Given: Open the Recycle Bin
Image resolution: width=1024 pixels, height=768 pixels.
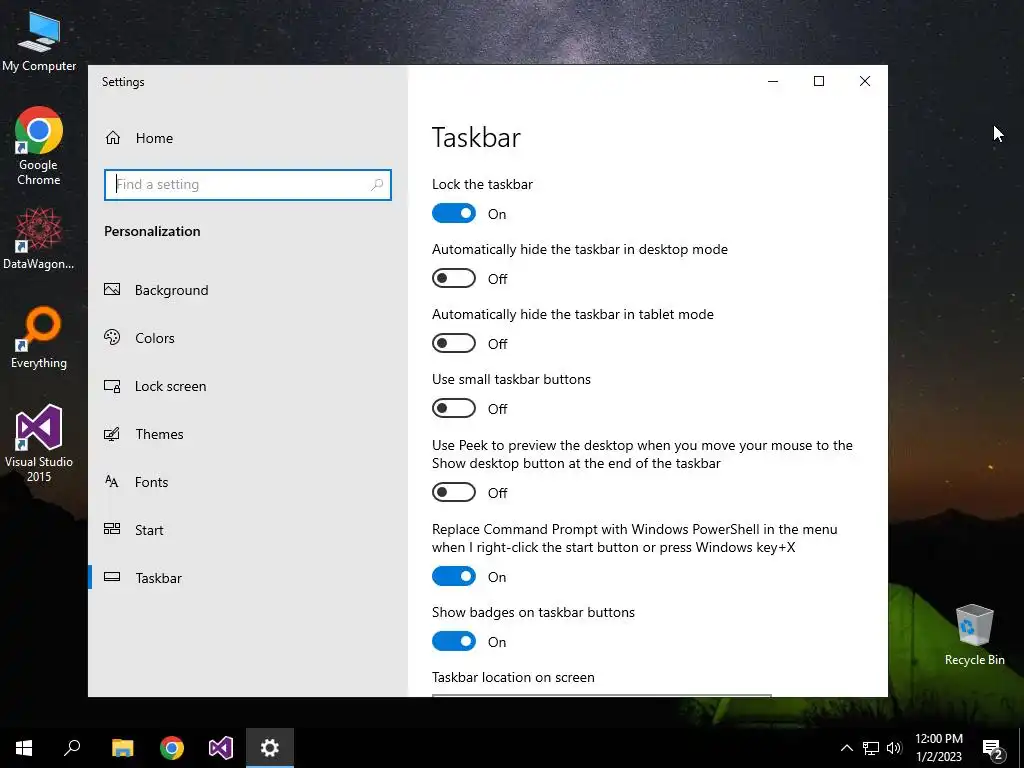Looking at the screenshot, I should coord(974,635).
